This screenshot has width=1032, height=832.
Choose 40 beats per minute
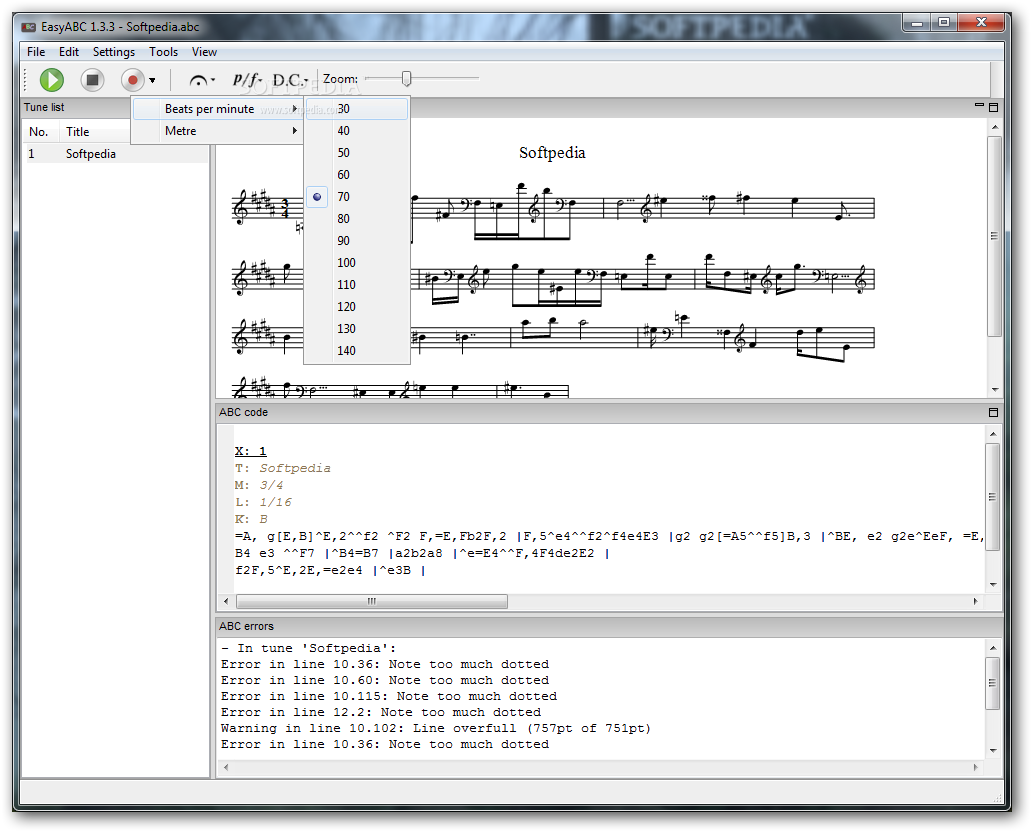(357, 131)
